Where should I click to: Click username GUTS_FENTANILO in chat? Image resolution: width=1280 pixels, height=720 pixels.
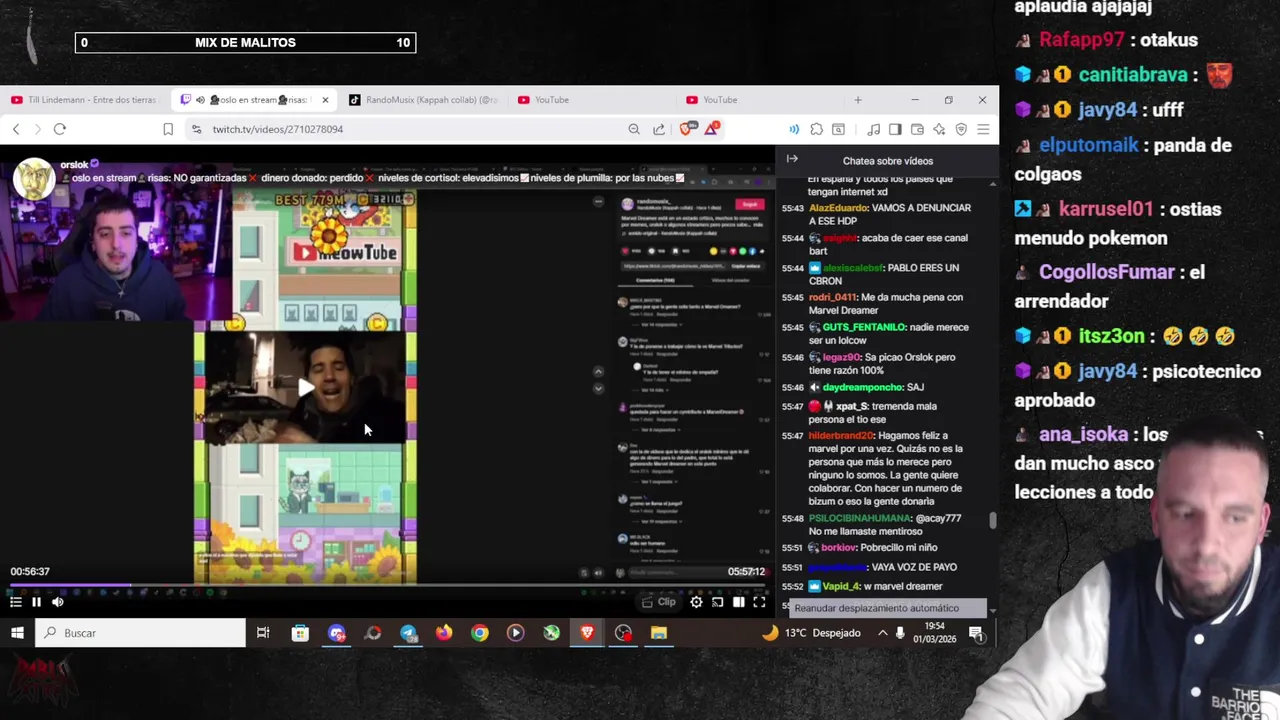pyautogui.click(x=864, y=327)
